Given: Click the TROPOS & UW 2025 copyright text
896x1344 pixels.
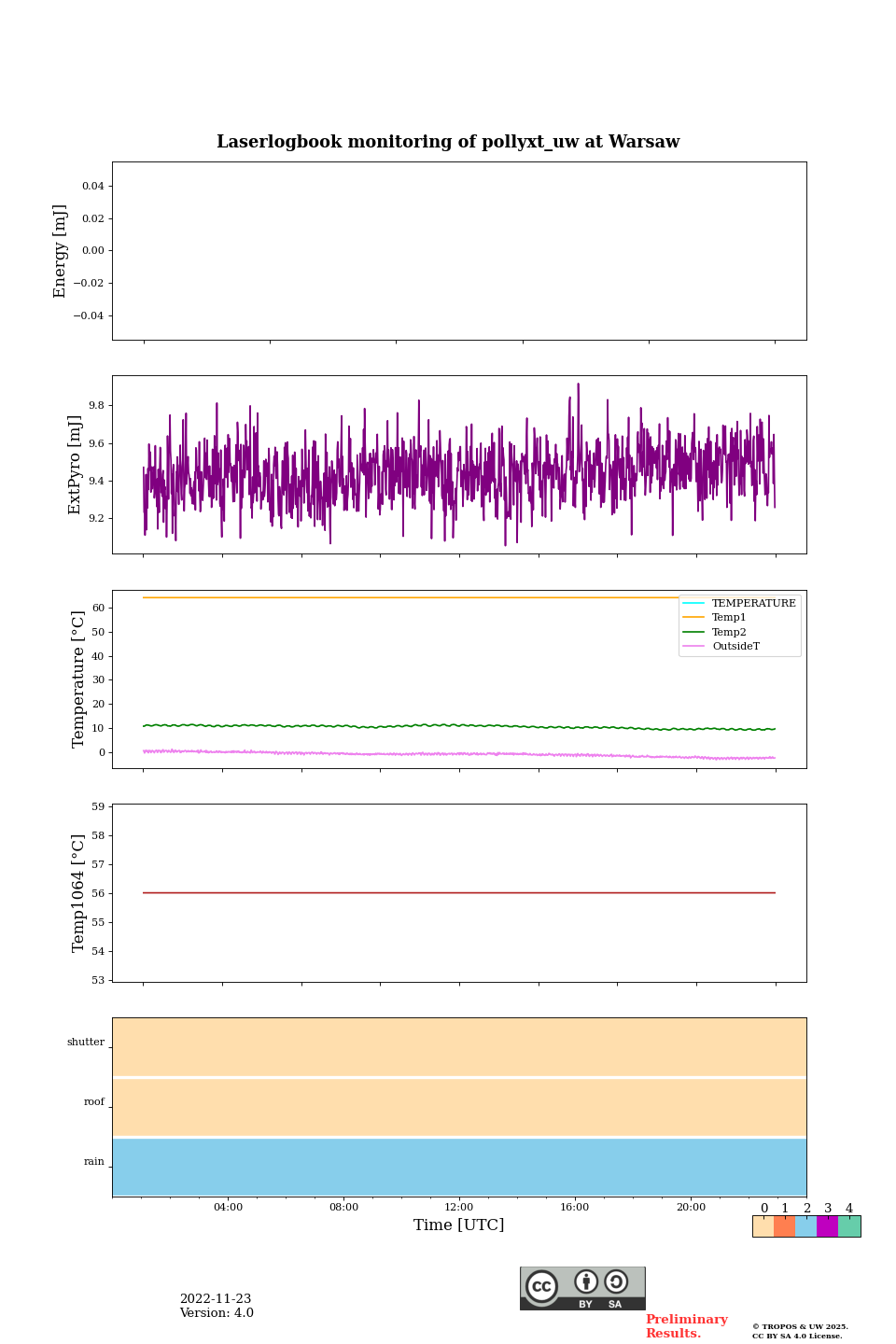Looking at the screenshot, I should 800,1326.
